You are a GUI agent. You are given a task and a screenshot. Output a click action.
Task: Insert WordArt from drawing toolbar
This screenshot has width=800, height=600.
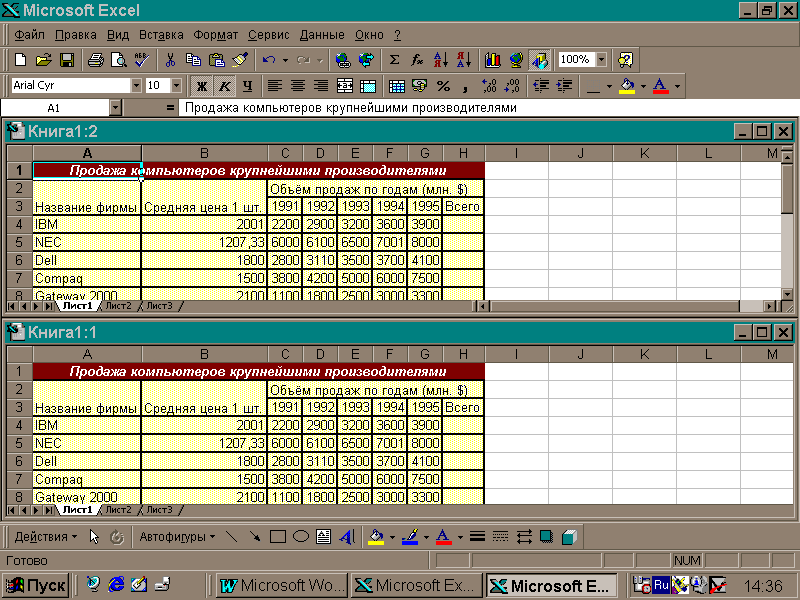(347, 537)
